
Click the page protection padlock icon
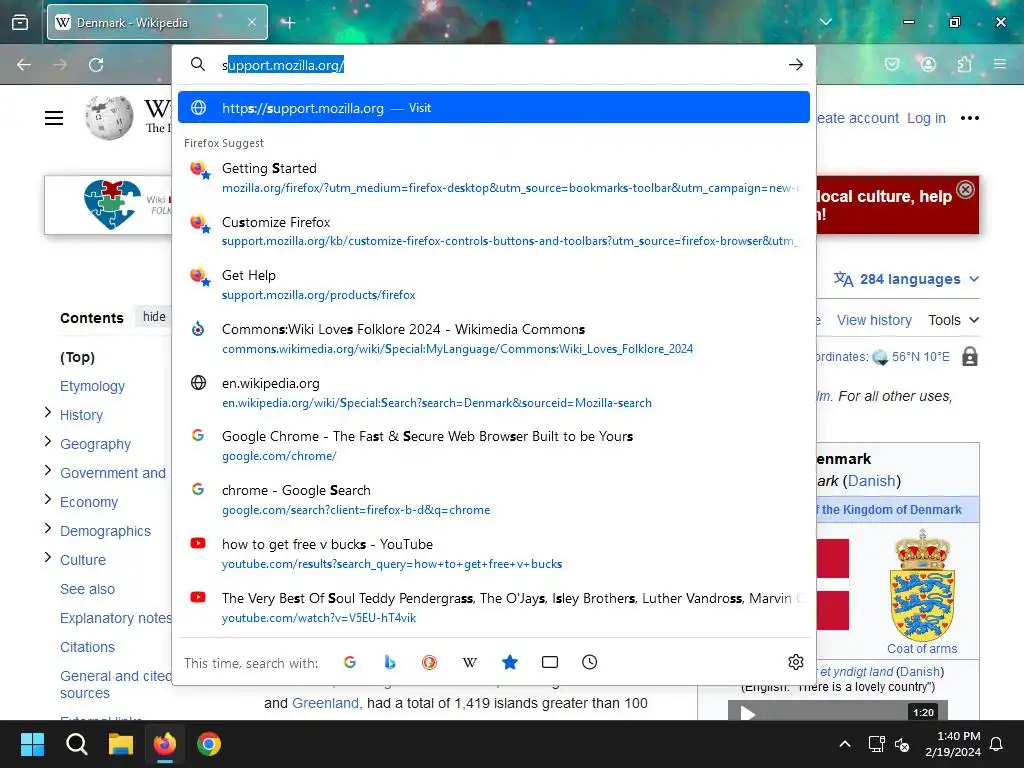pyautogui.click(x=970, y=357)
